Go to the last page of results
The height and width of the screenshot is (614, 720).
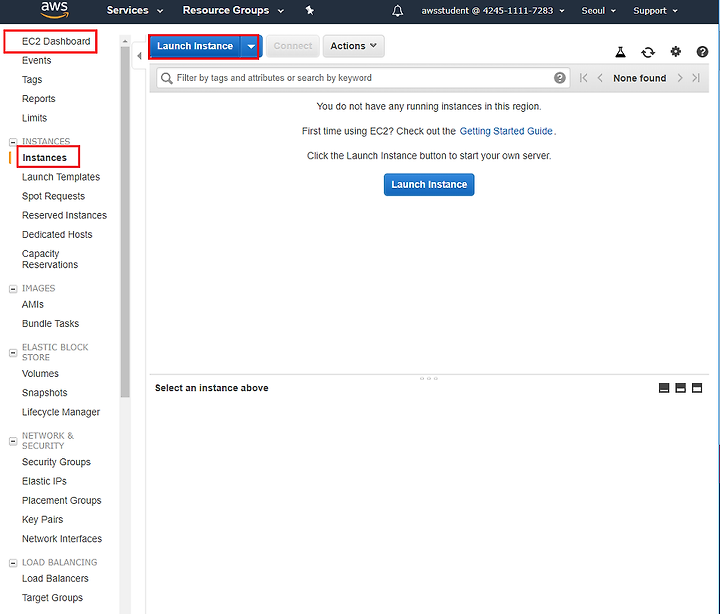(696, 78)
